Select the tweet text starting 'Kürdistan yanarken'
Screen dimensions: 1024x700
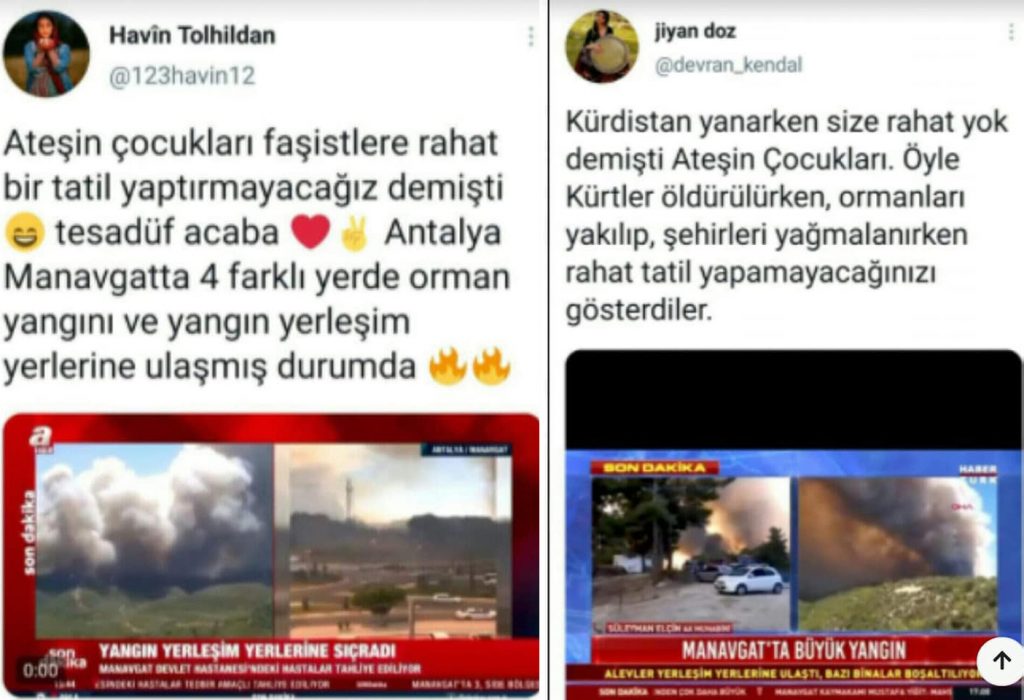point(786,215)
